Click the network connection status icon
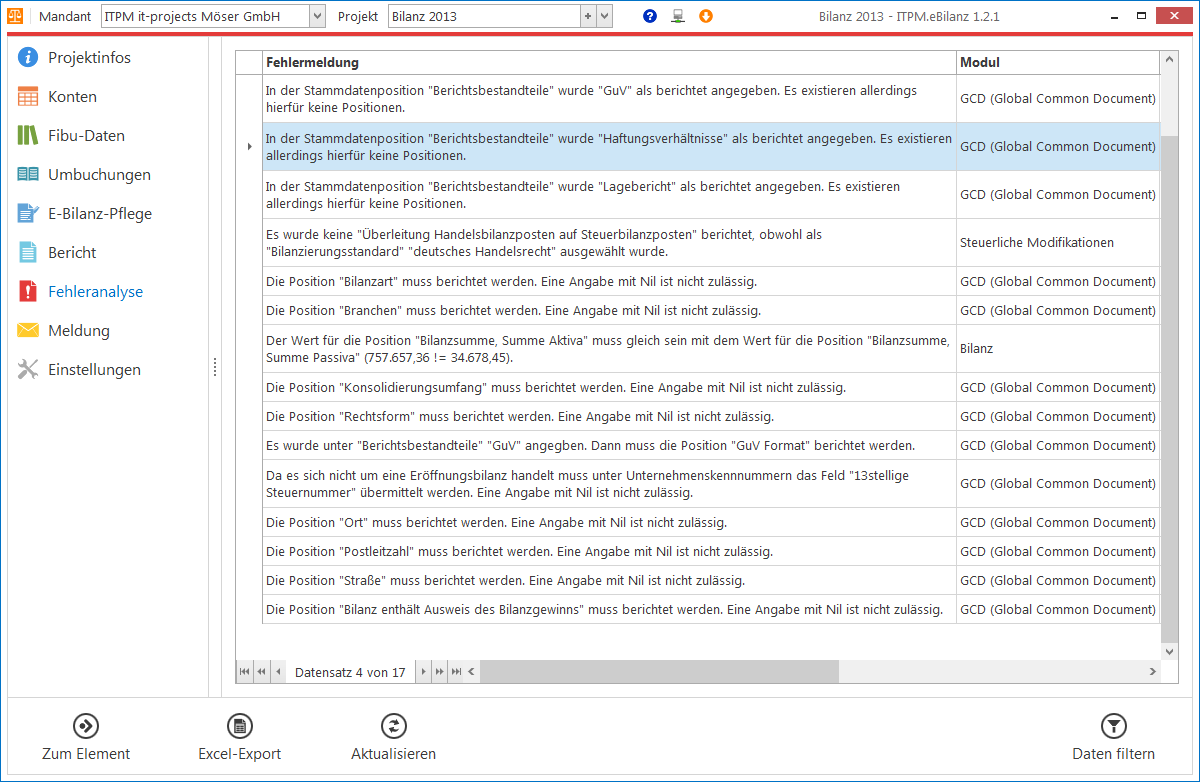This screenshot has height=782, width=1200. [x=678, y=16]
